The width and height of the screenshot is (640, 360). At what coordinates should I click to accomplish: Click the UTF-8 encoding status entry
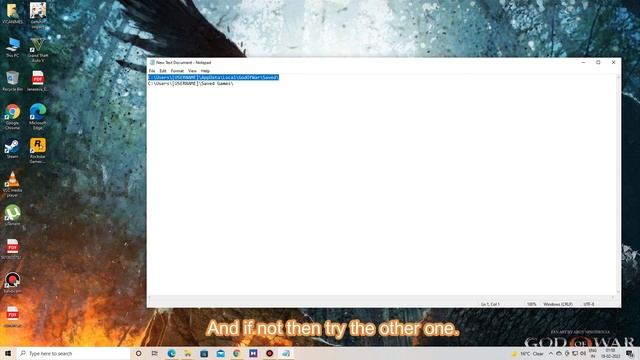click(589, 304)
